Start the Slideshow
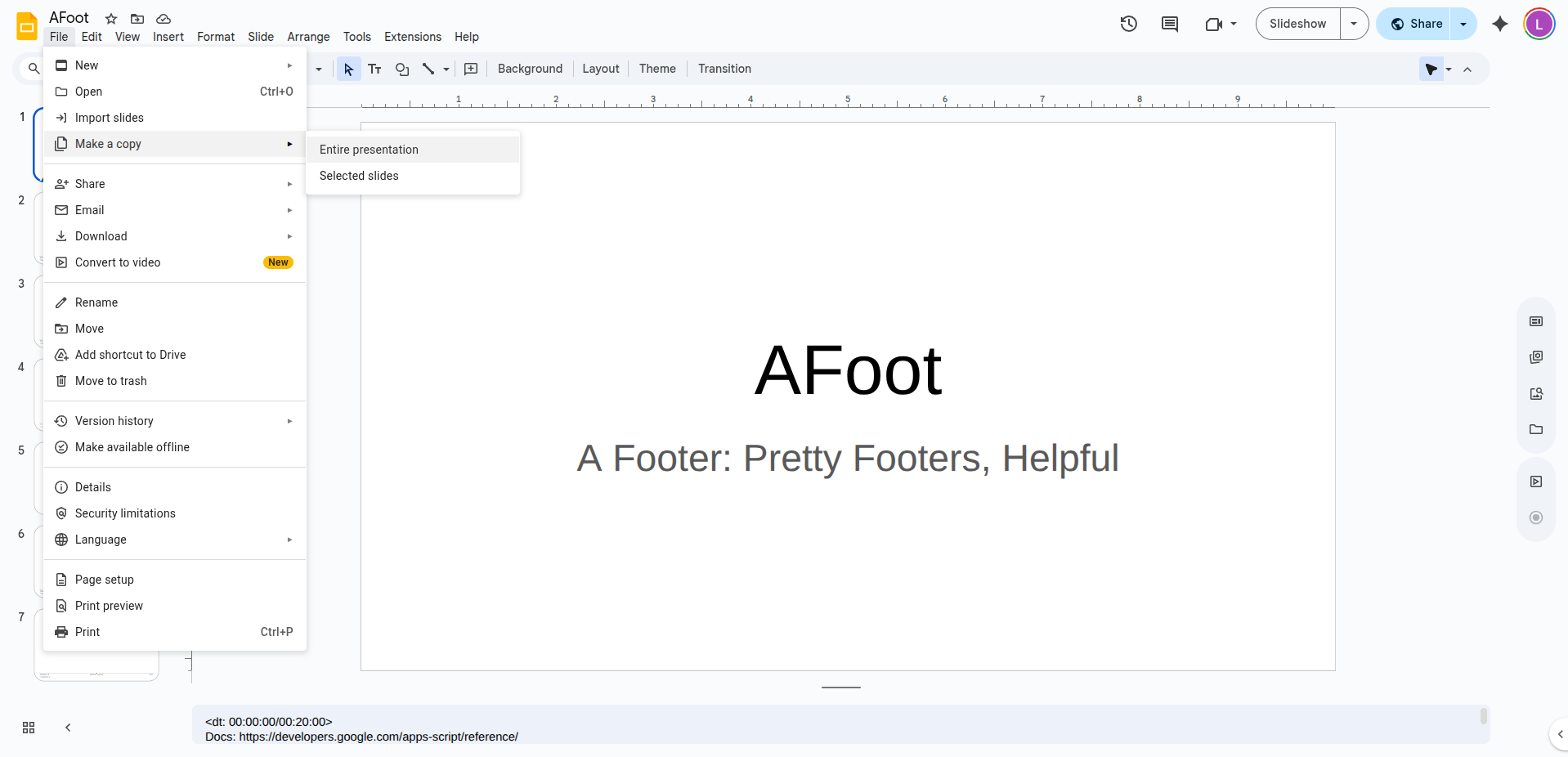Viewport: 1568px width, 757px height. (x=1297, y=24)
